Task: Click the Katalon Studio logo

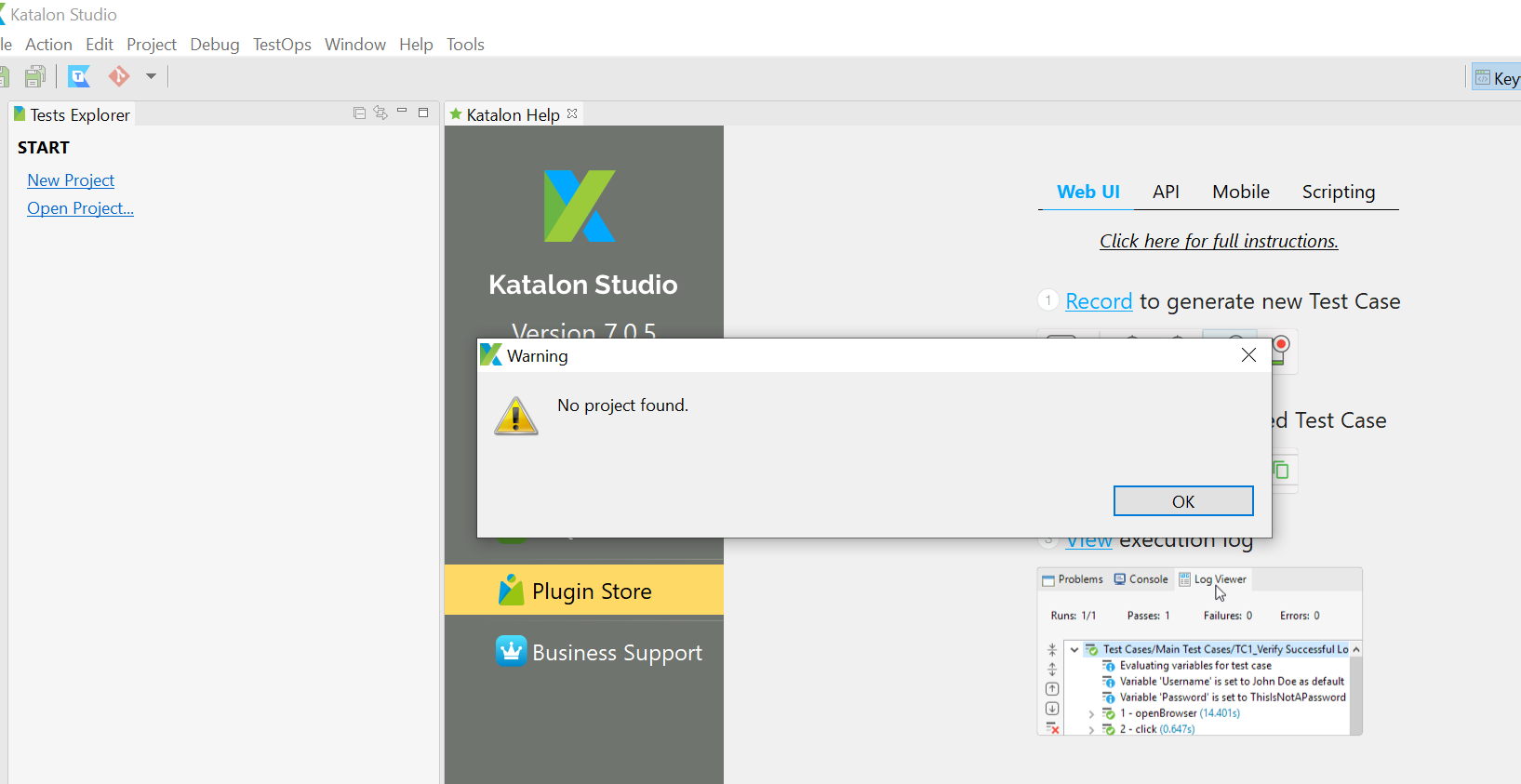Action: tap(580, 206)
